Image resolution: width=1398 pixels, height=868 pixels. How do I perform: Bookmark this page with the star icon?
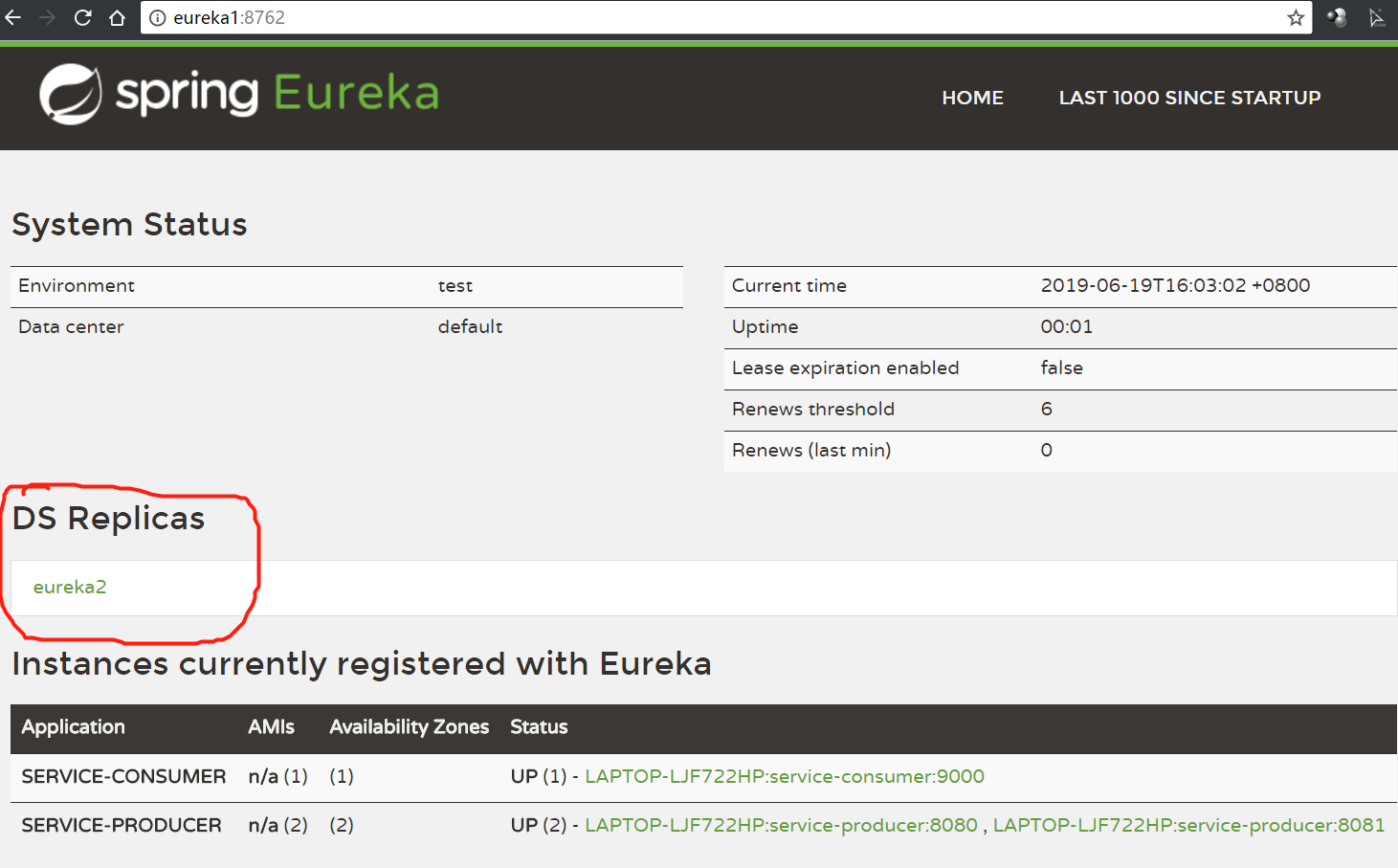pos(1296,17)
